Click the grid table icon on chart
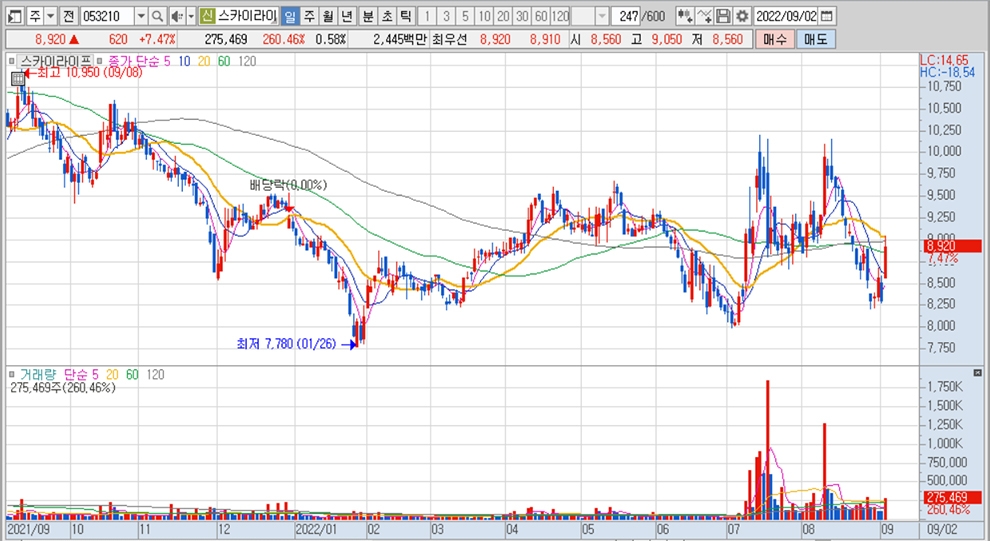The width and height of the screenshot is (990, 541). [17, 78]
